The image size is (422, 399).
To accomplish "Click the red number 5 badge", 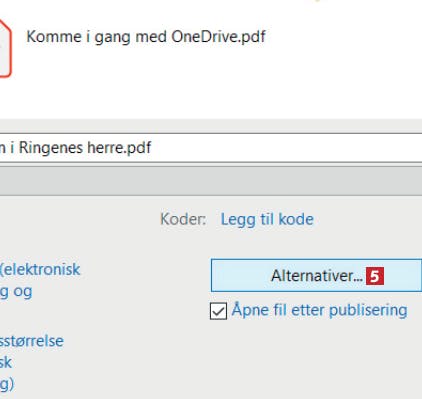I will point(375,276).
